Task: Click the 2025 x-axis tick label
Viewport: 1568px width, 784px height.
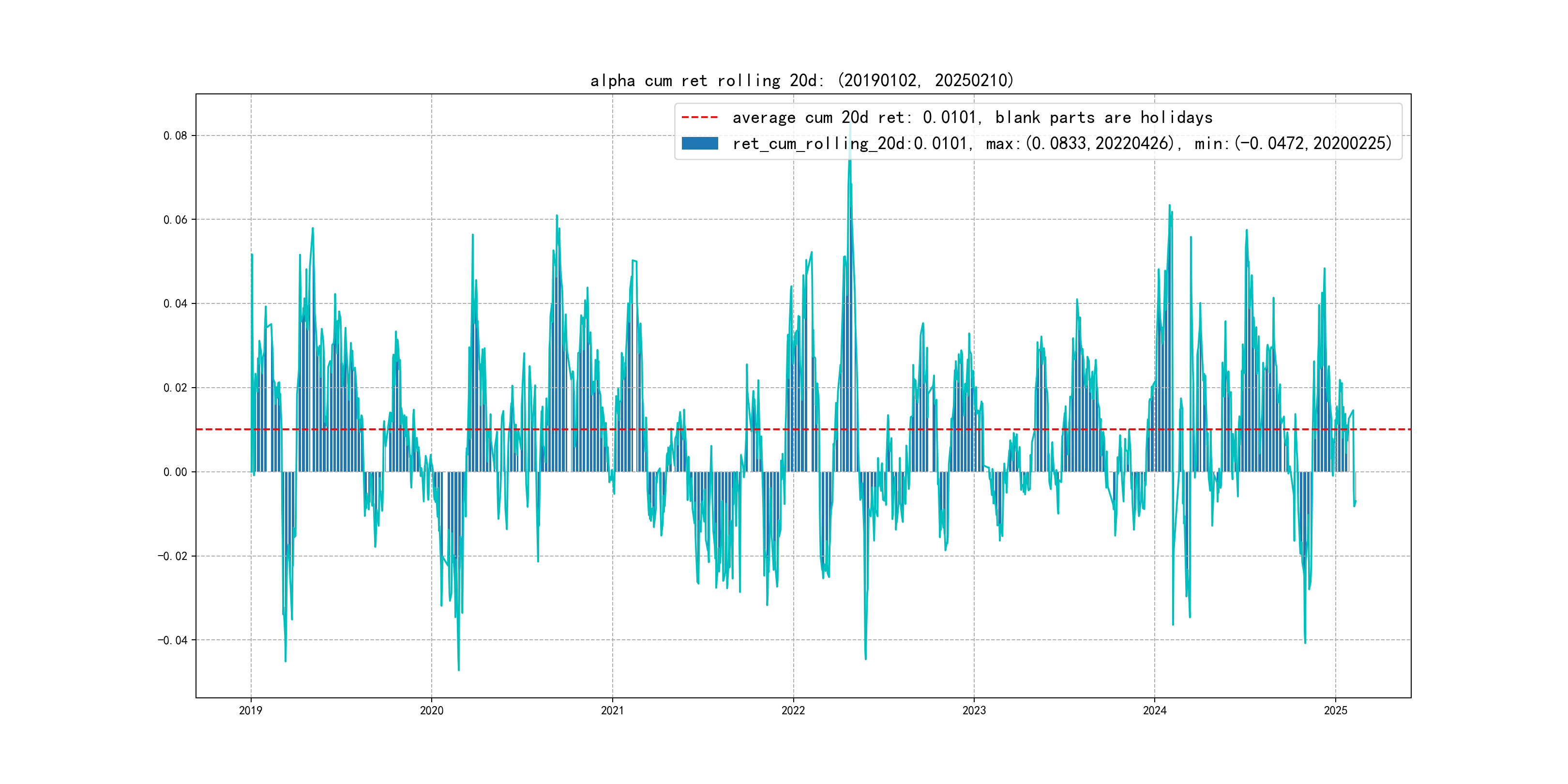Action: tap(1336, 710)
